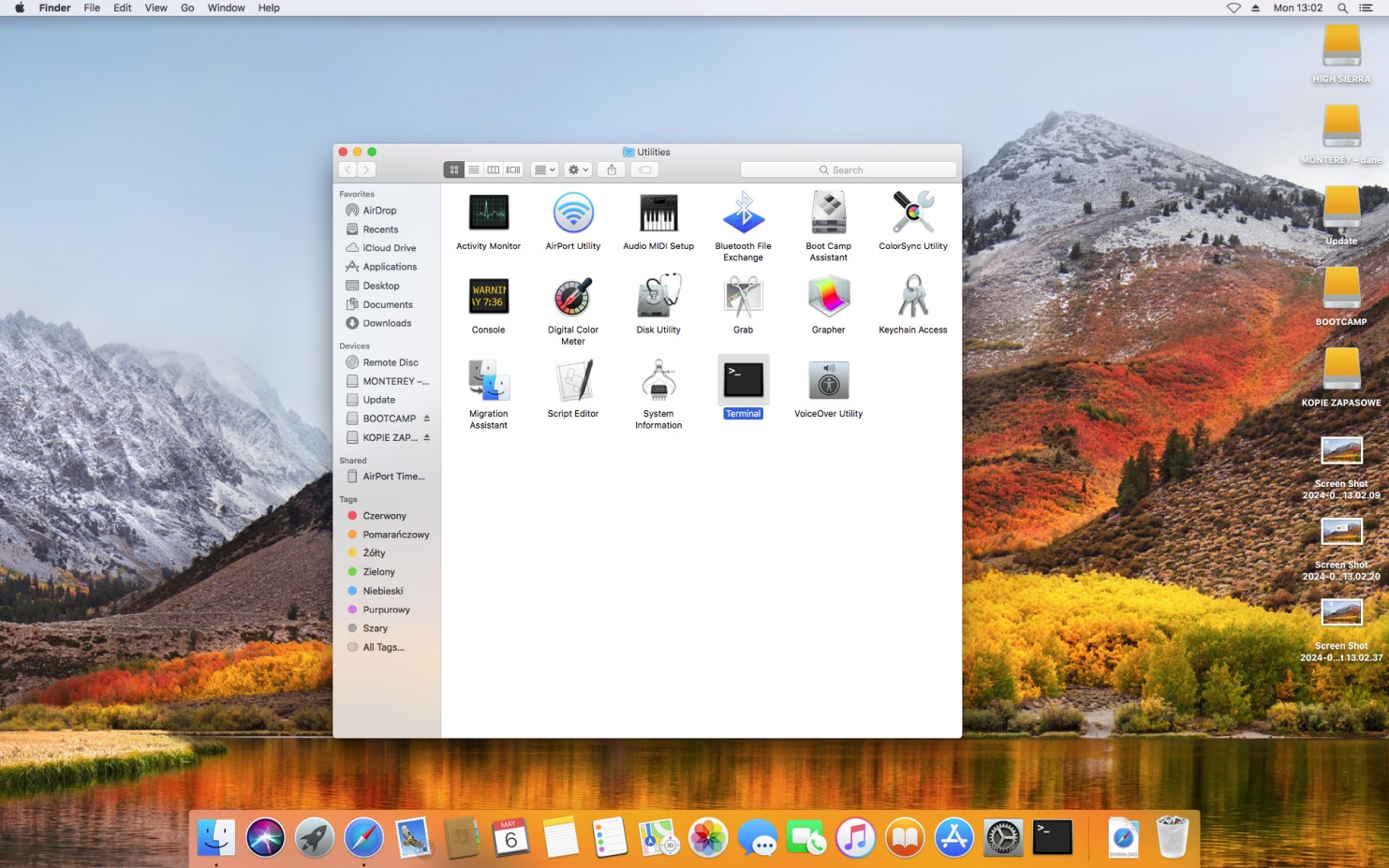Eject the BOOTCAMP volume in sidebar
This screenshot has width=1389, height=868.
427,419
